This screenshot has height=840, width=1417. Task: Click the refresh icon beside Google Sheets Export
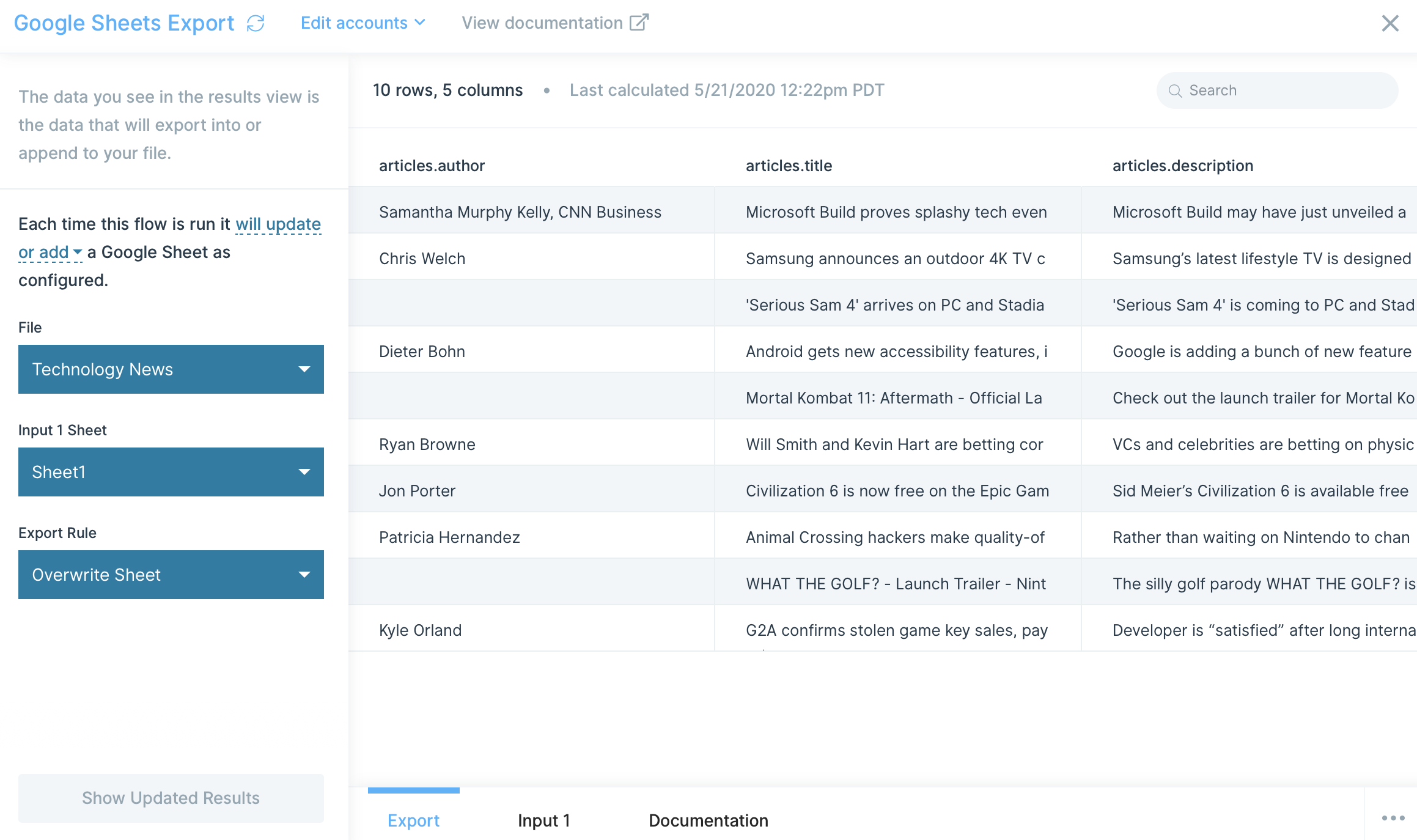coord(256,23)
